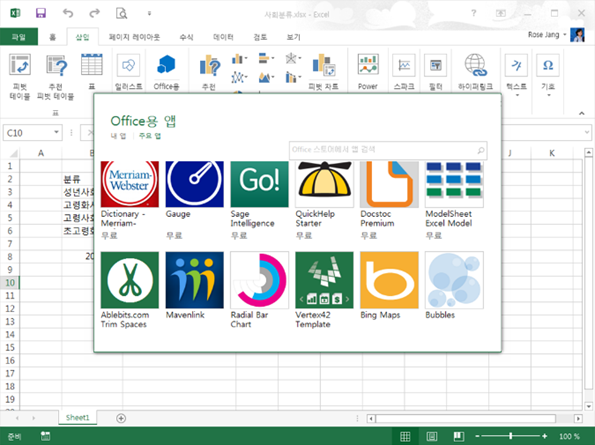Switch to Page Layout view in the status bar

[x=432, y=437]
